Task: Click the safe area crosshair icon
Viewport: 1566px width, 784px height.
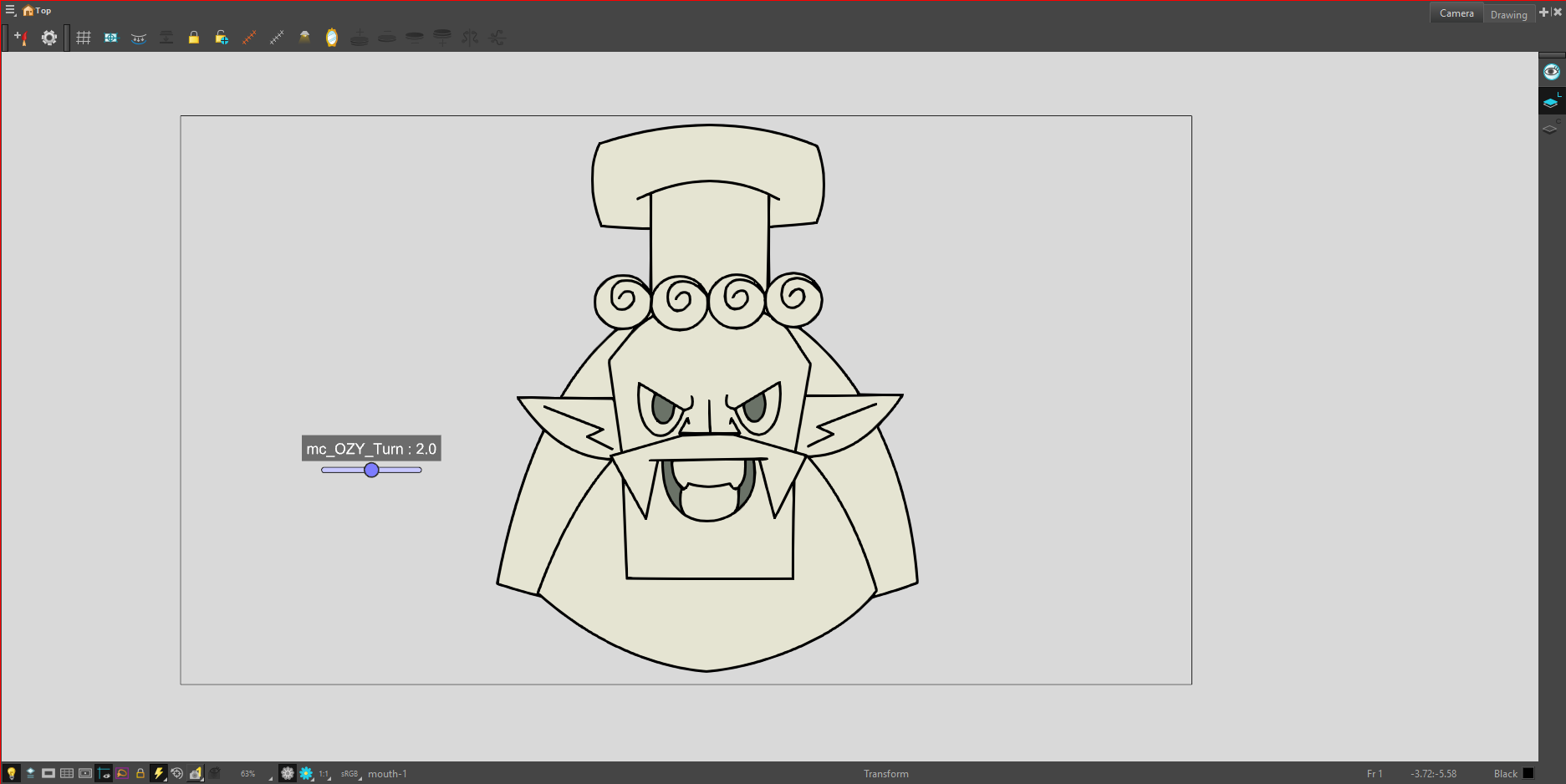Action: 111,38
